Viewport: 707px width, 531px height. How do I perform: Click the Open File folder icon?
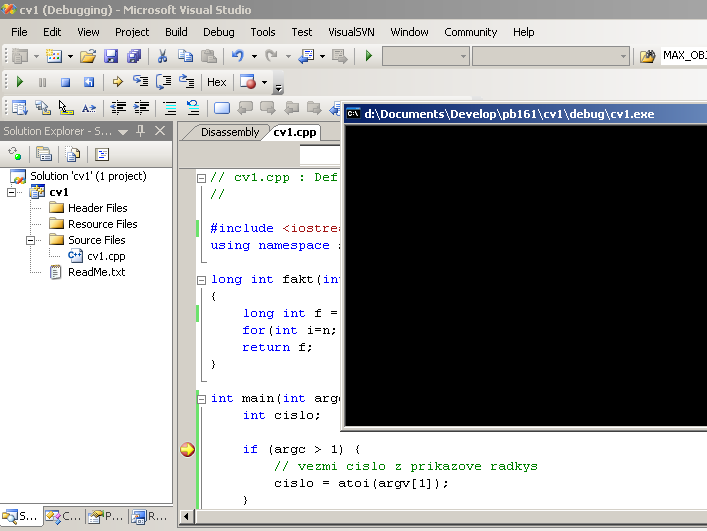(x=88, y=56)
